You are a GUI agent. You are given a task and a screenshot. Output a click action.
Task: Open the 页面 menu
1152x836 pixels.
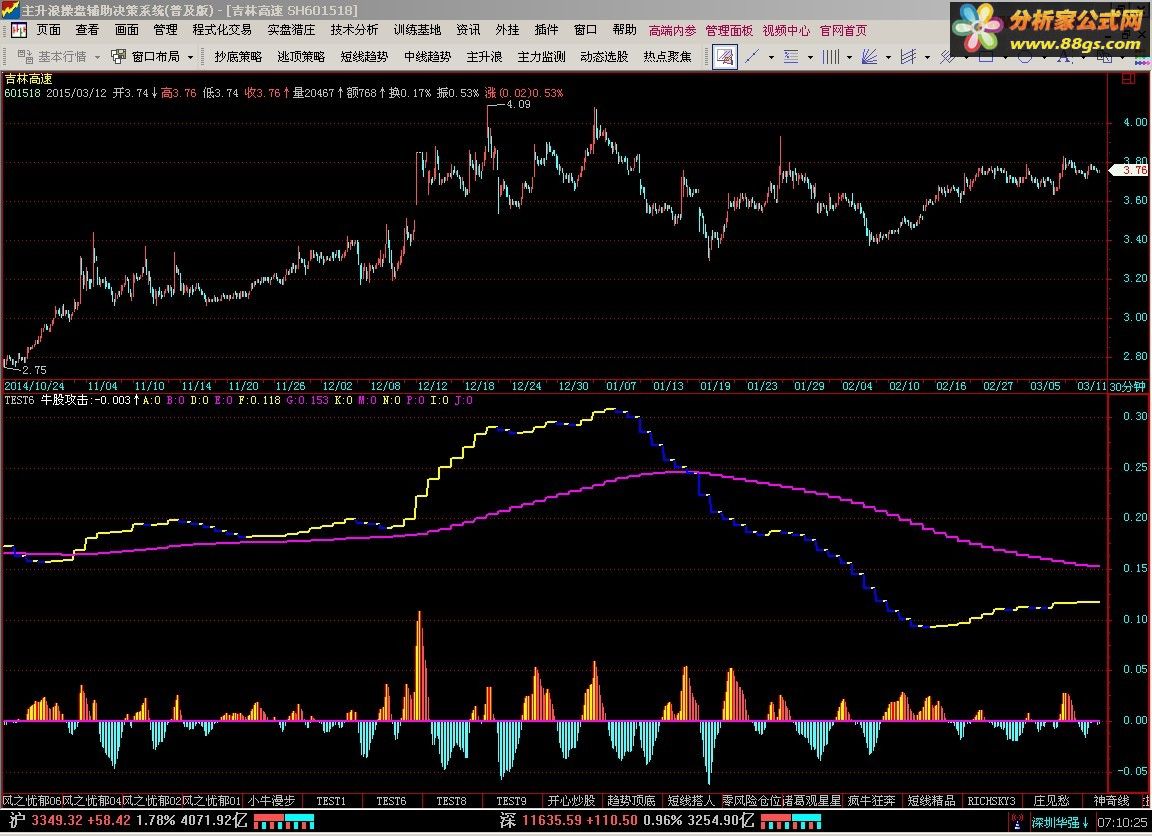[x=48, y=30]
